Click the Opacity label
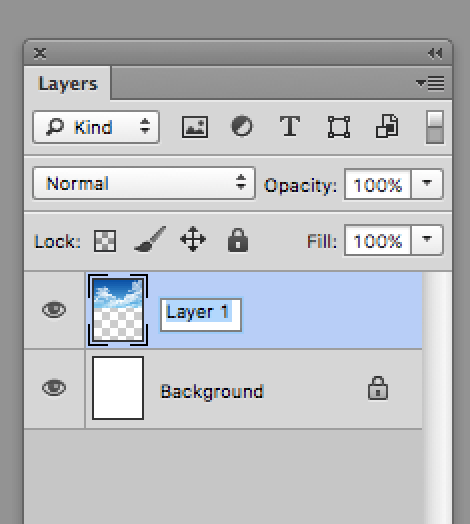Screen dimensions: 470x524 click(x=300, y=185)
